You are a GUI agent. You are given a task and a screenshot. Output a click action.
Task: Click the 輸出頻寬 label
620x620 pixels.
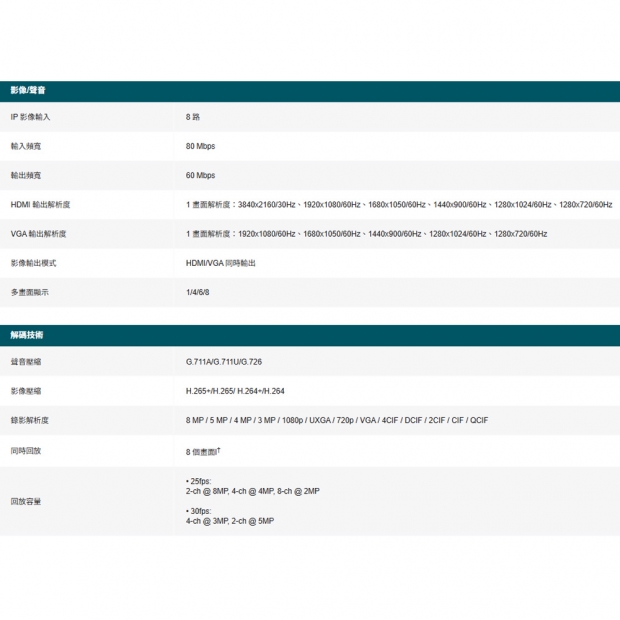pos(26,176)
